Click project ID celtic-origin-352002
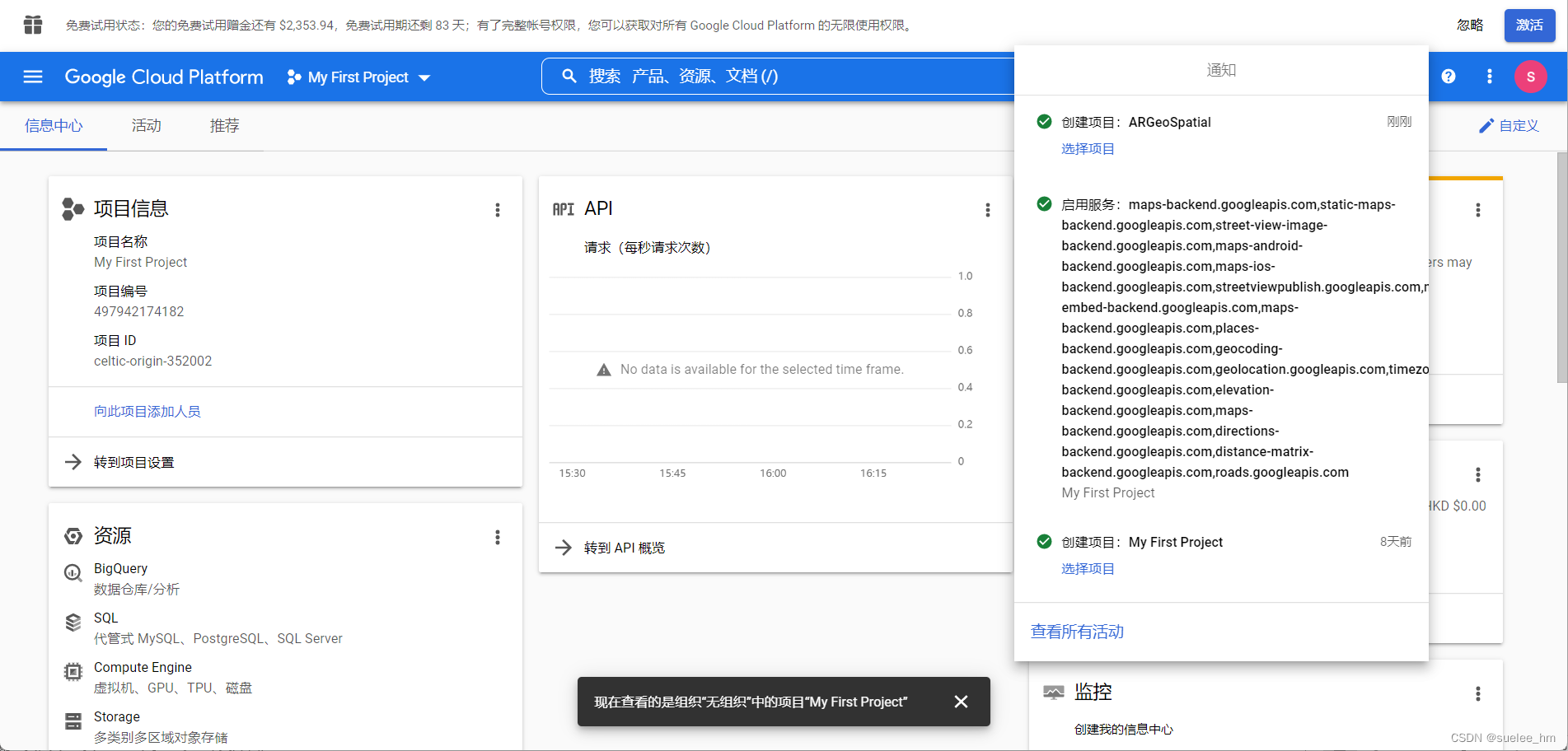The image size is (1568, 751). click(152, 361)
